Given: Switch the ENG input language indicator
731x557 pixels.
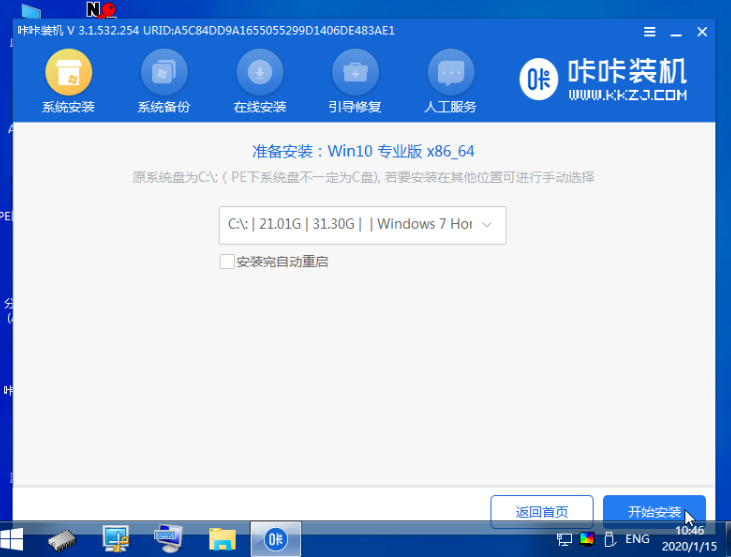Looking at the screenshot, I should [637, 539].
